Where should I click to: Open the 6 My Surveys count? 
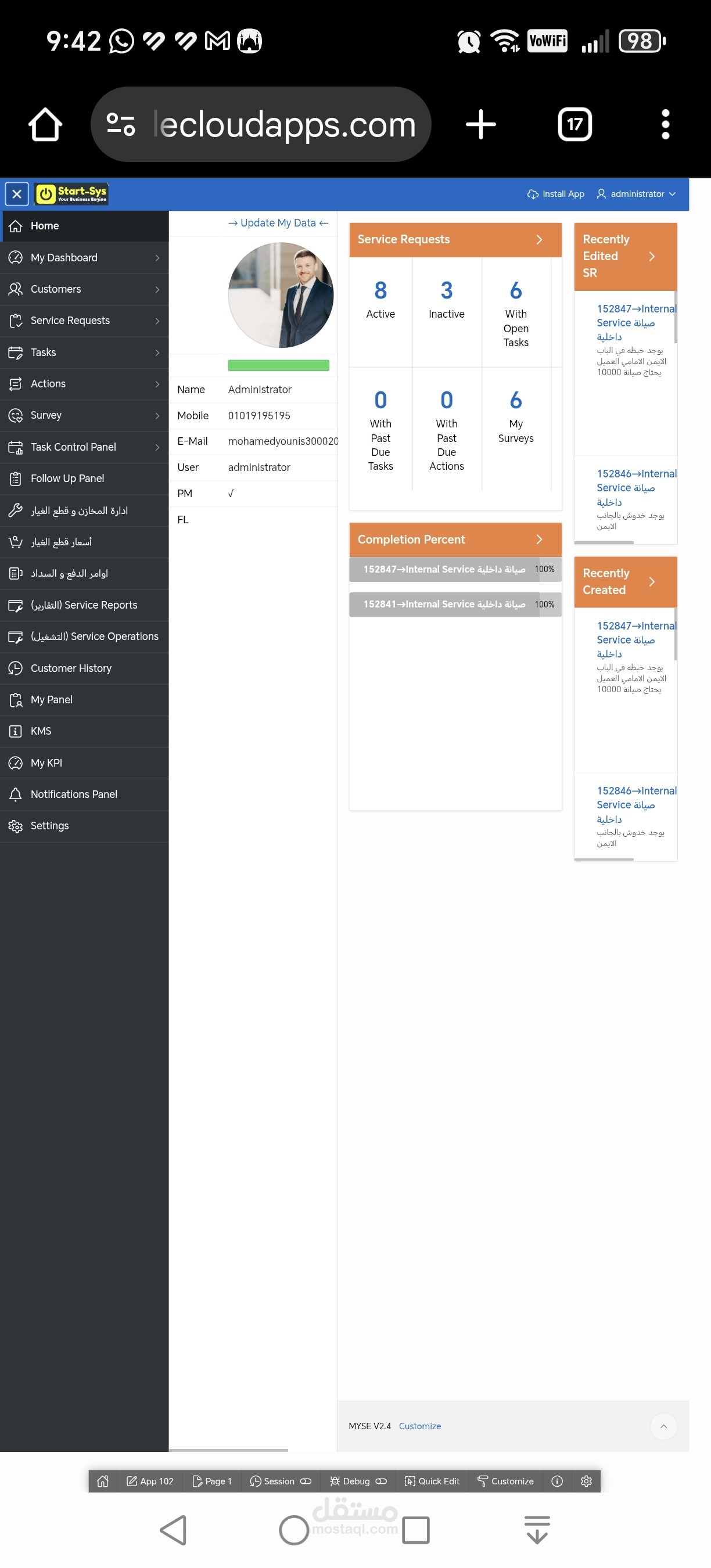pyautogui.click(x=516, y=401)
